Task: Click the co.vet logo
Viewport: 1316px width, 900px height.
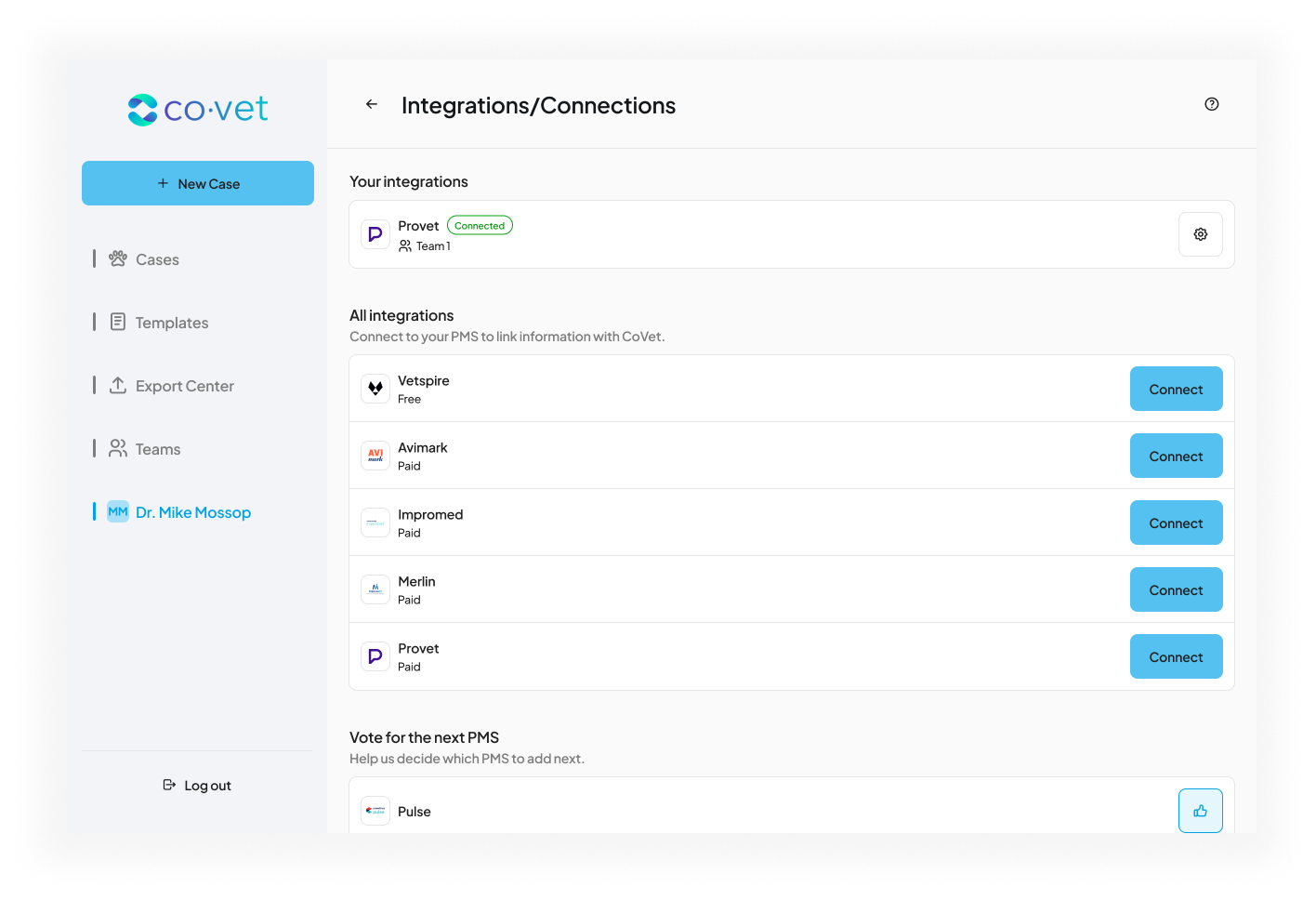Action: (197, 110)
